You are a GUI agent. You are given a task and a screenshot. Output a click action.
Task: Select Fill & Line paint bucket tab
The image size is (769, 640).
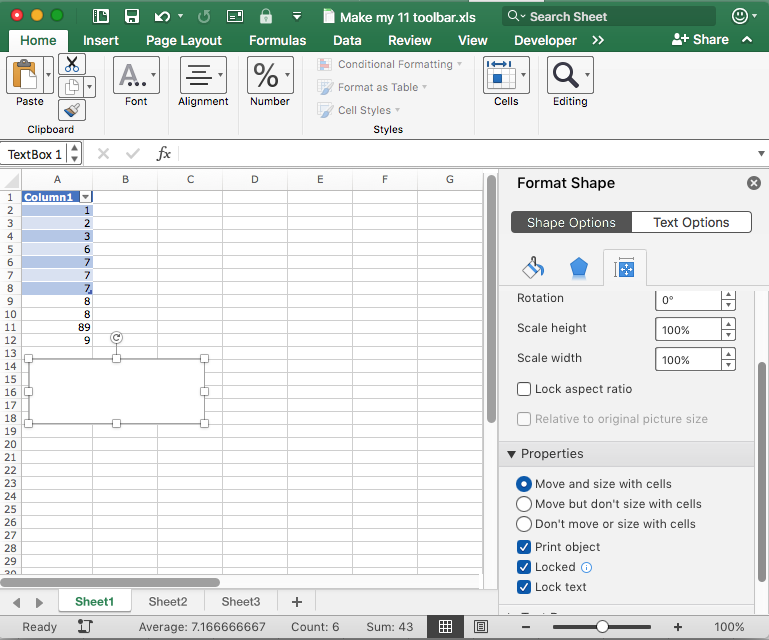pyautogui.click(x=533, y=268)
